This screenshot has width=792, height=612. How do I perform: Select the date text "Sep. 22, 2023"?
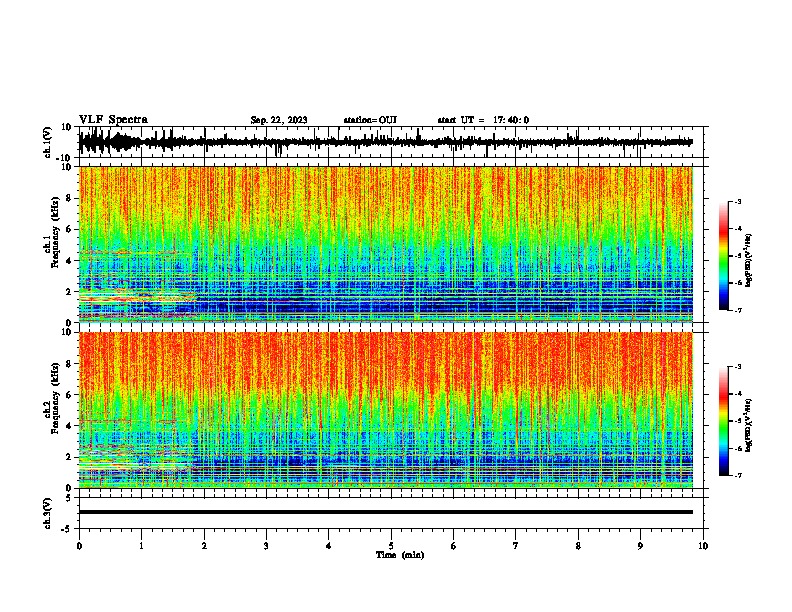(x=279, y=120)
